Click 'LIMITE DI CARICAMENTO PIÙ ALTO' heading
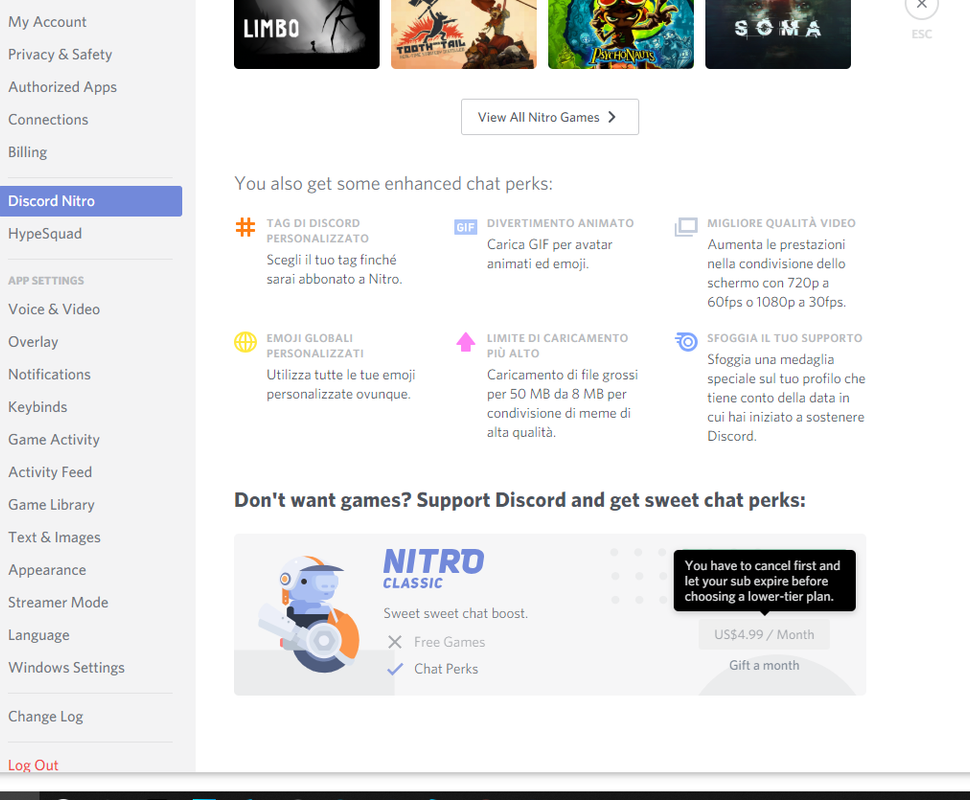Image resolution: width=970 pixels, height=800 pixels. (x=557, y=346)
